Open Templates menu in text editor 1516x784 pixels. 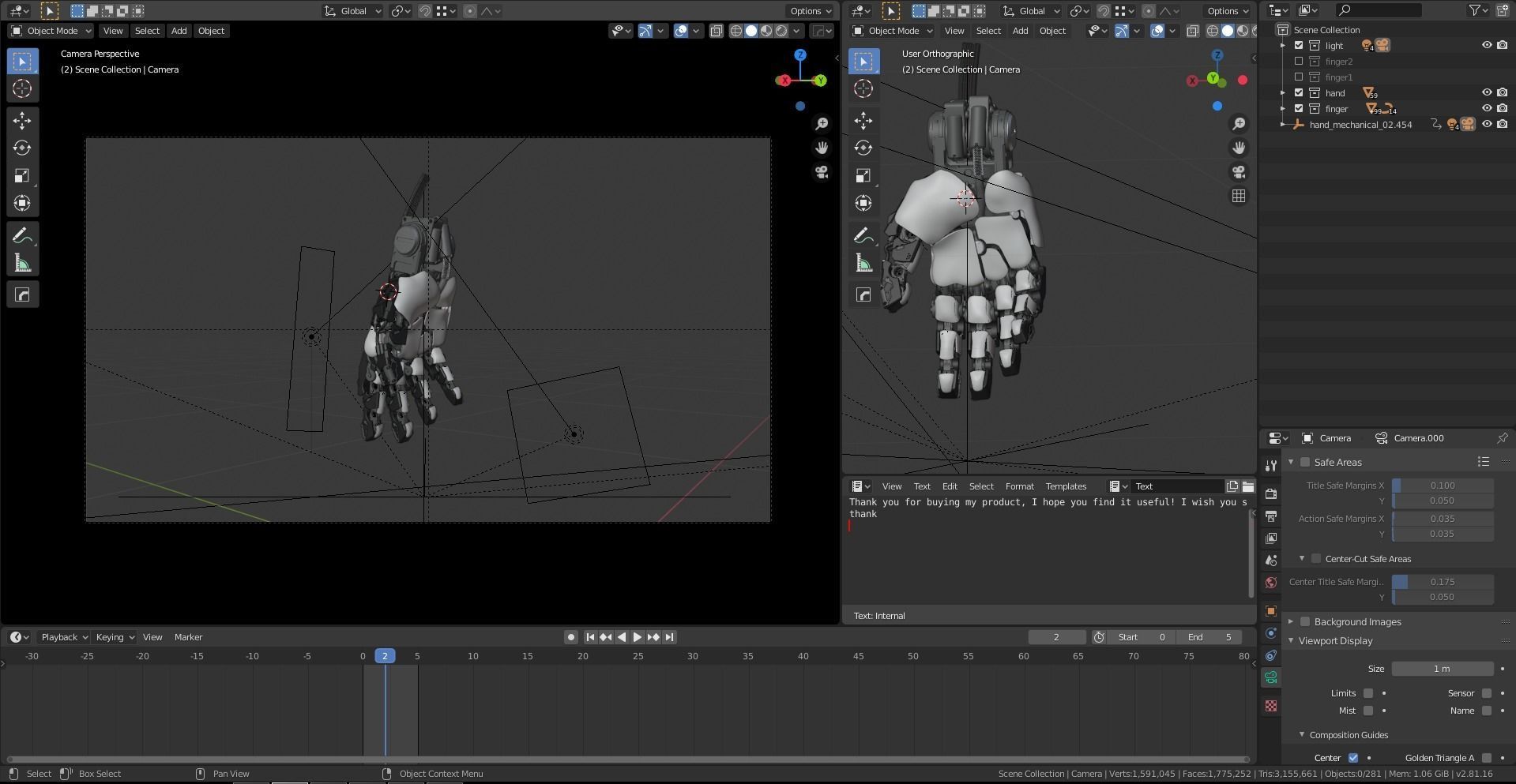click(x=1066, y=486)
